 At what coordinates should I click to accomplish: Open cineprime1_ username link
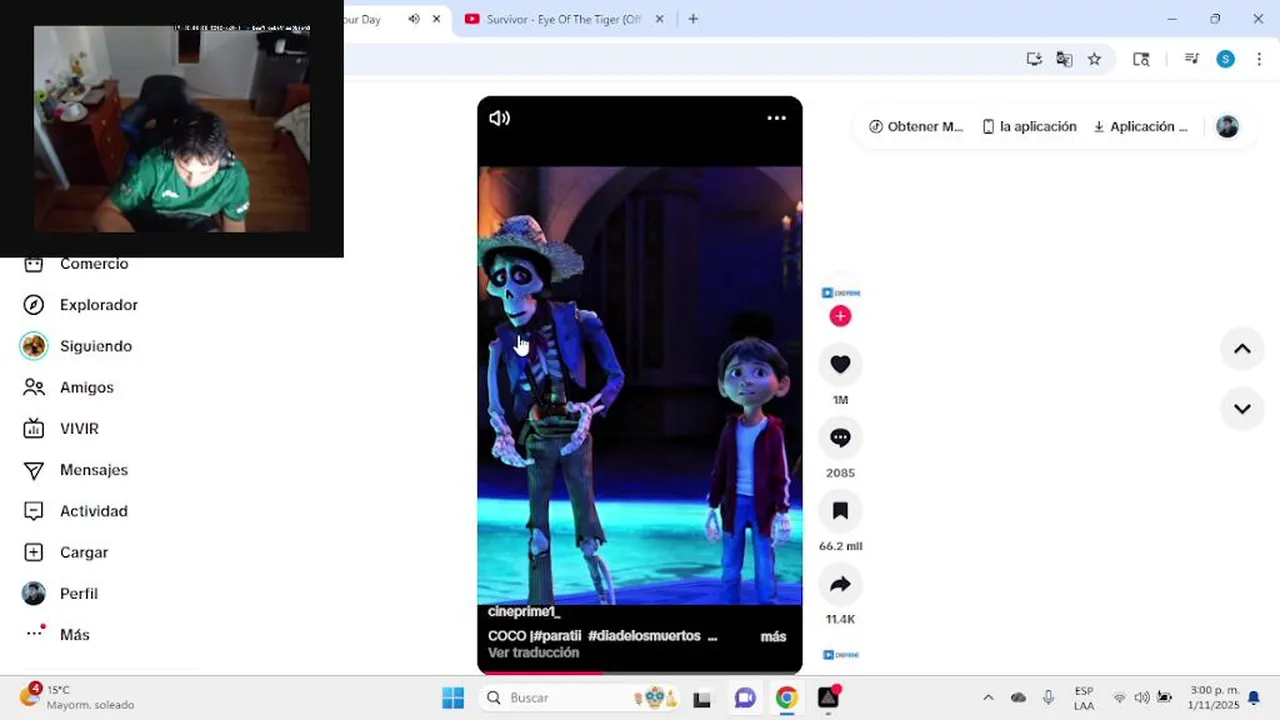[x=524, y=612]
